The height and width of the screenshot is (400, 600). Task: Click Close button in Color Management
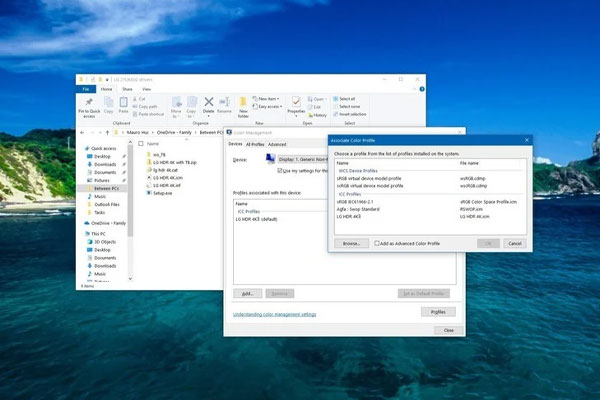click(x=448, y=330)
